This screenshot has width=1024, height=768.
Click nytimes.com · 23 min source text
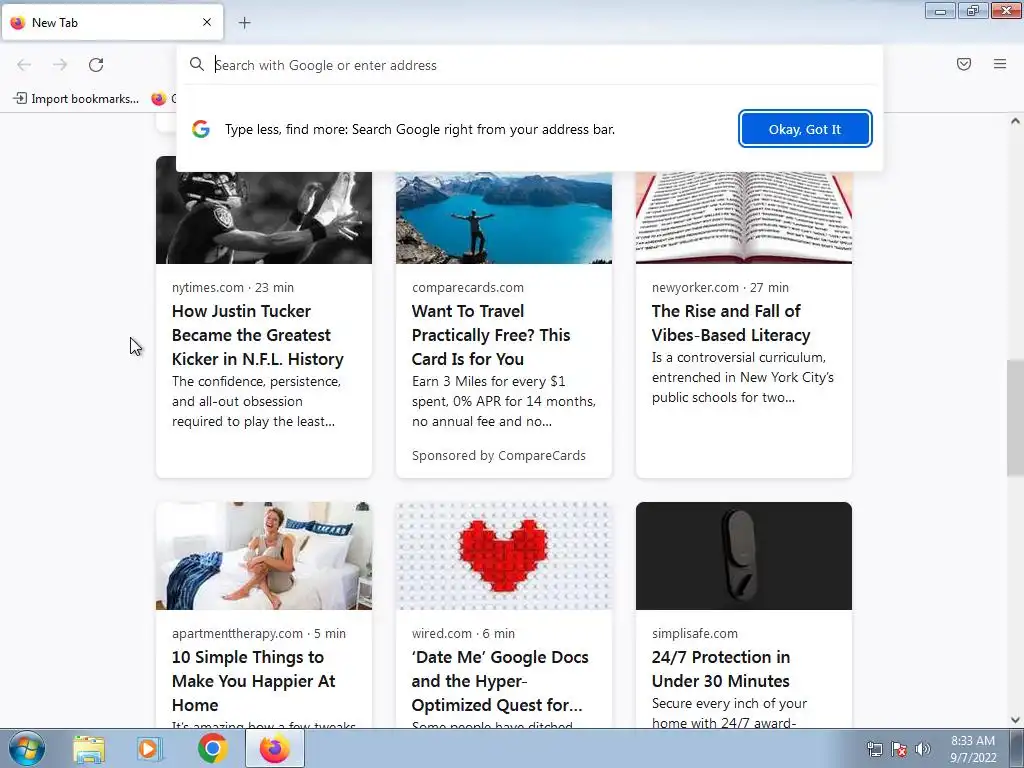tap(233, 287)
